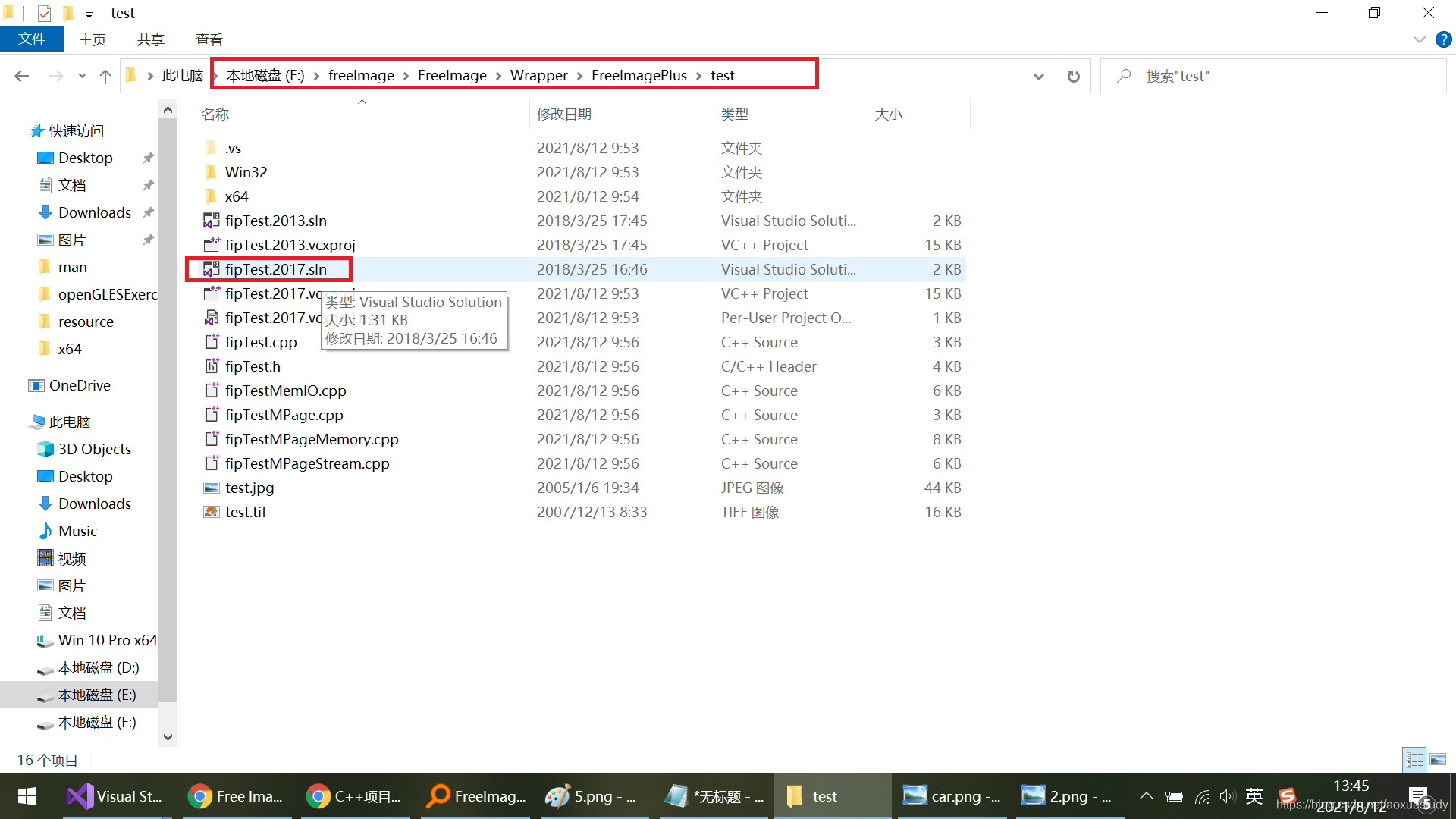1456x819 pixels.
Task: Open the Help question mark icon
Action: (1443, 39)
